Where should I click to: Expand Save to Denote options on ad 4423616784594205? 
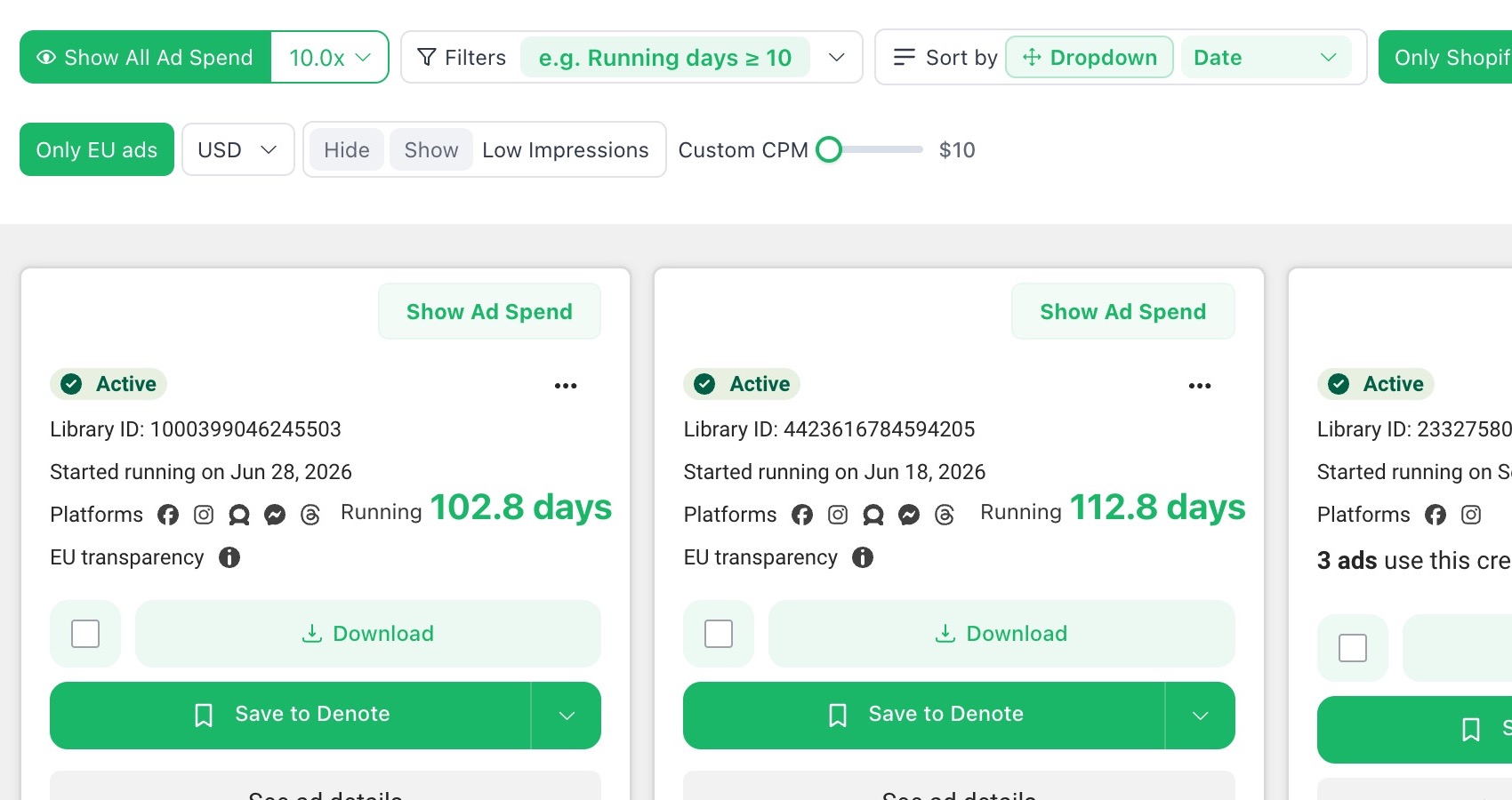tap(1201, 716)
